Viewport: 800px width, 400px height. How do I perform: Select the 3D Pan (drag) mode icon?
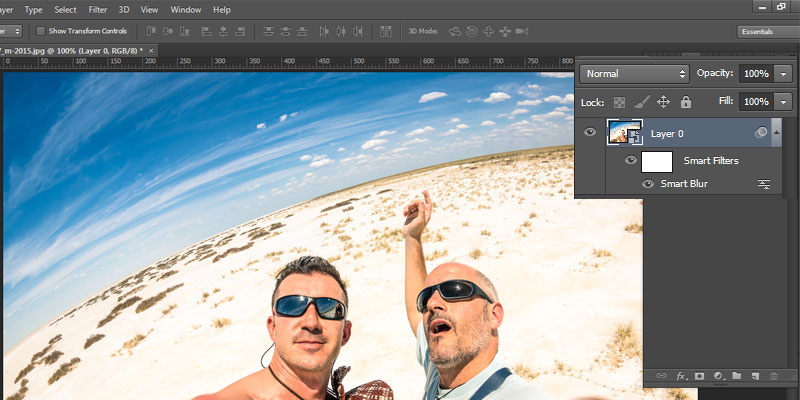(488, 32)
